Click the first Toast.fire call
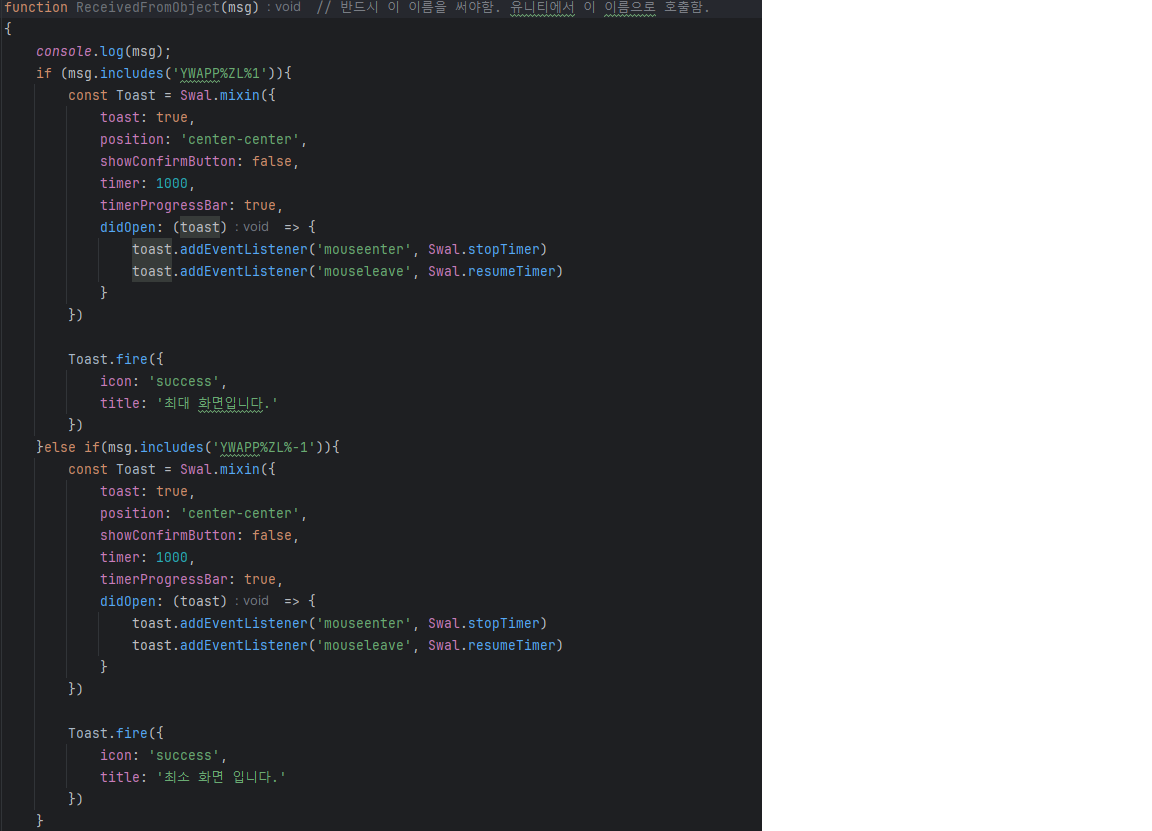Viewport: 1152px width, 831px height. coord(108,359)
